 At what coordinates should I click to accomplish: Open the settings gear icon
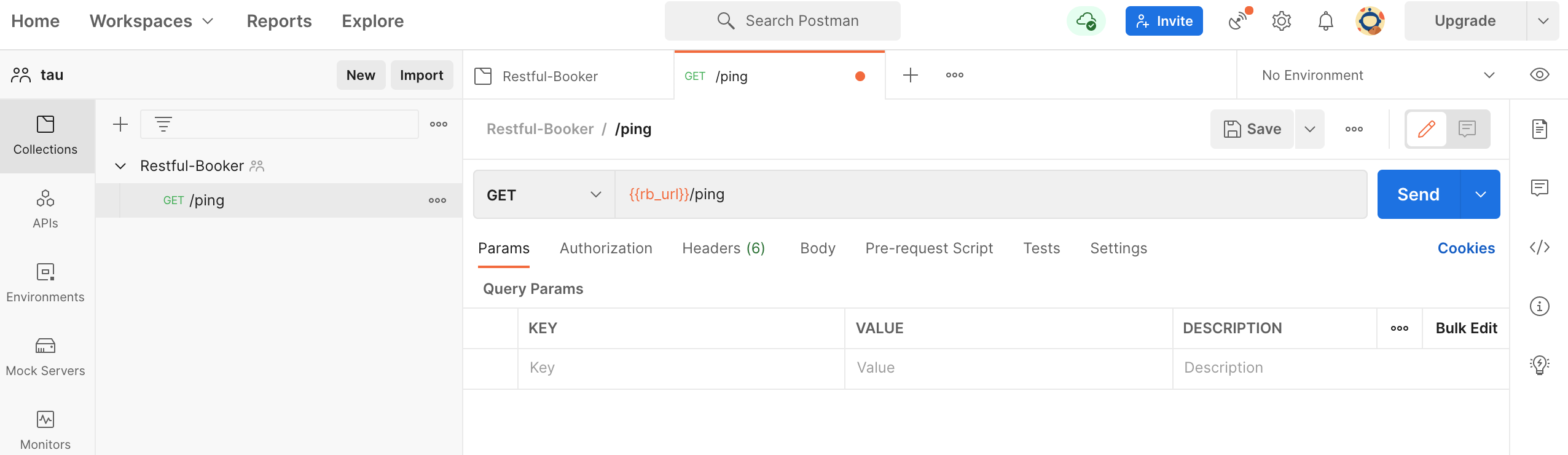1282,21
